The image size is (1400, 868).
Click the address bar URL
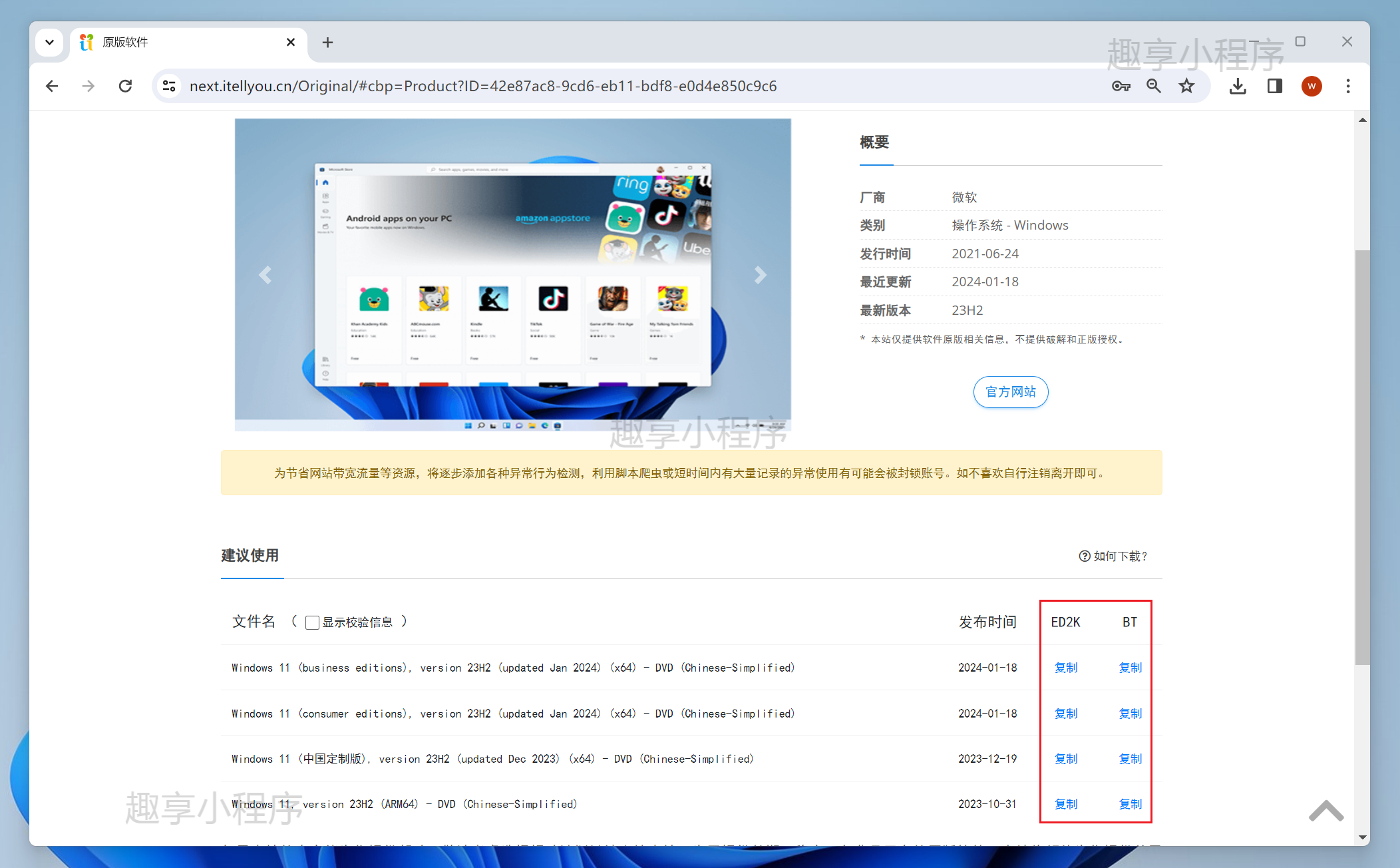[483, 86]
